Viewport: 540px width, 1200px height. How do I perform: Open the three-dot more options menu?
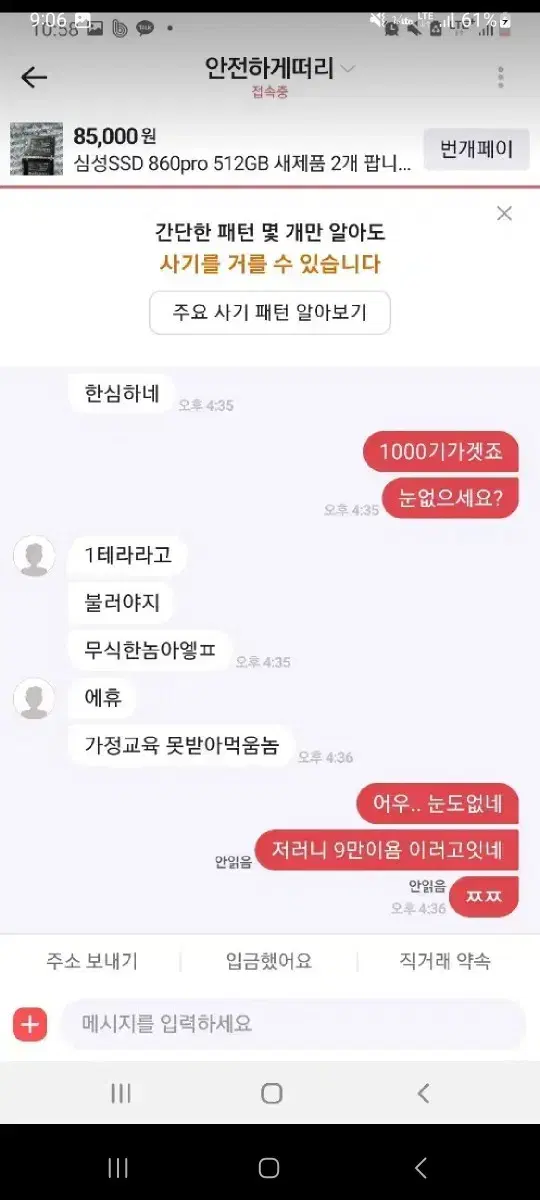[x=500, y=77]
